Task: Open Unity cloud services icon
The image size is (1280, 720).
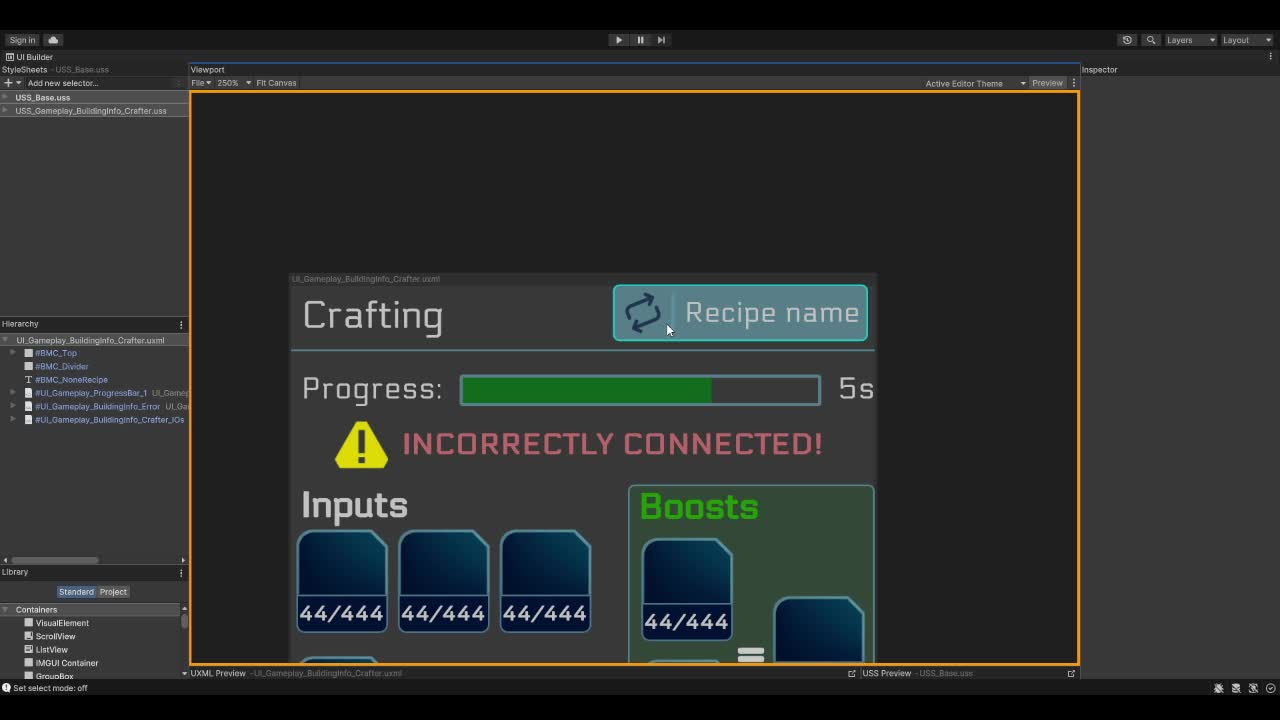Action: tap(53, 40)
